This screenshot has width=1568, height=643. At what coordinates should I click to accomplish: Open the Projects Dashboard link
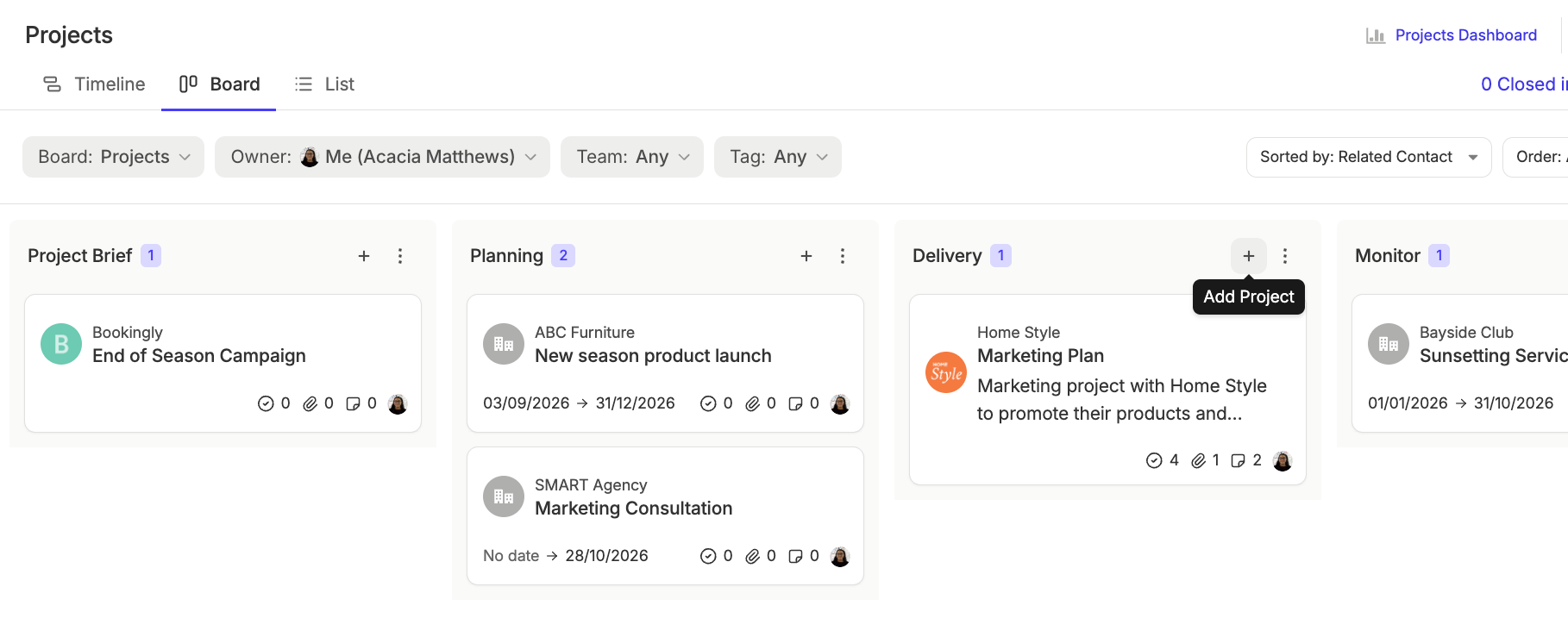[x=1452, y=35]
